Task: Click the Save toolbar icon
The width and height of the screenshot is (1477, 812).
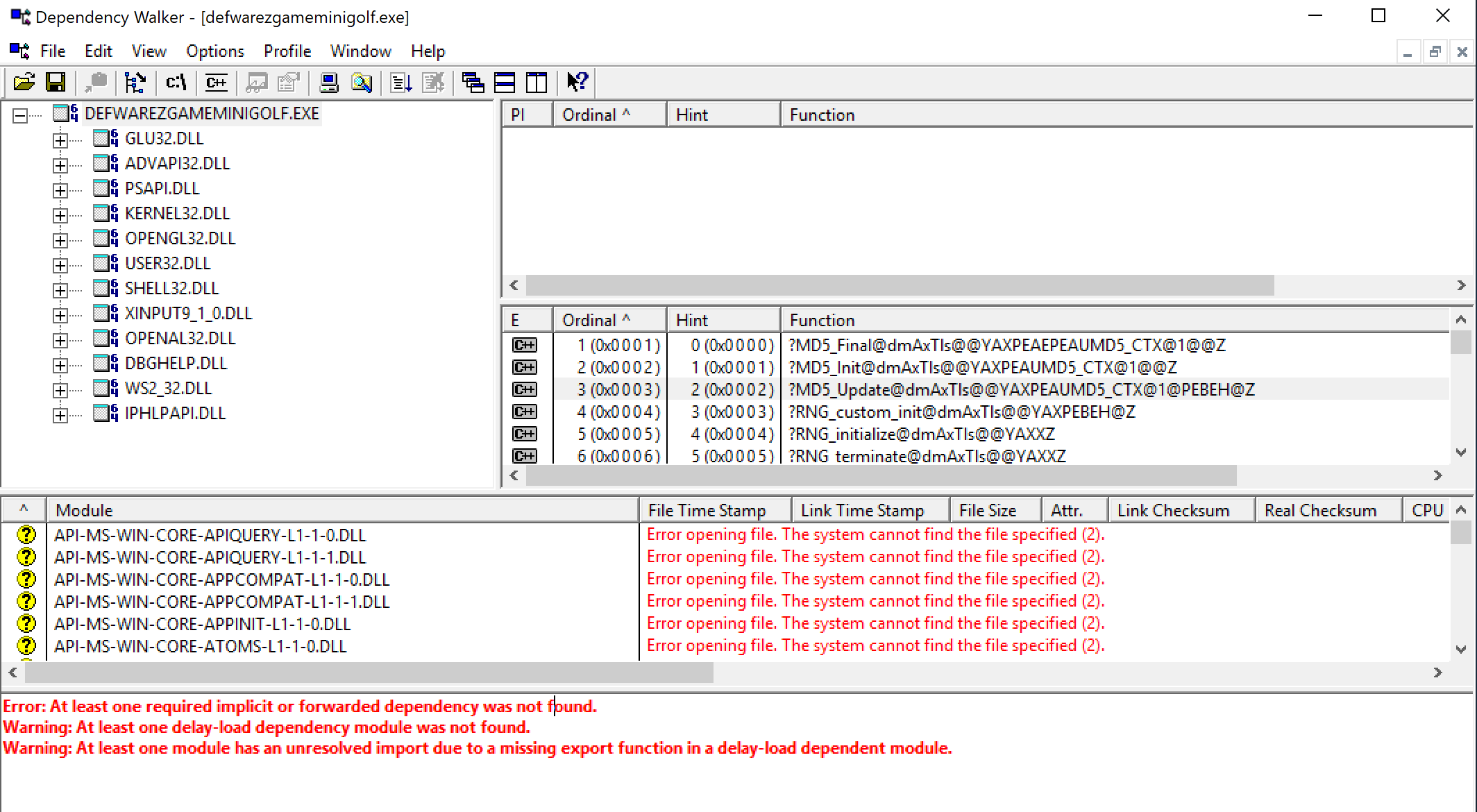Action: point(56,82)
